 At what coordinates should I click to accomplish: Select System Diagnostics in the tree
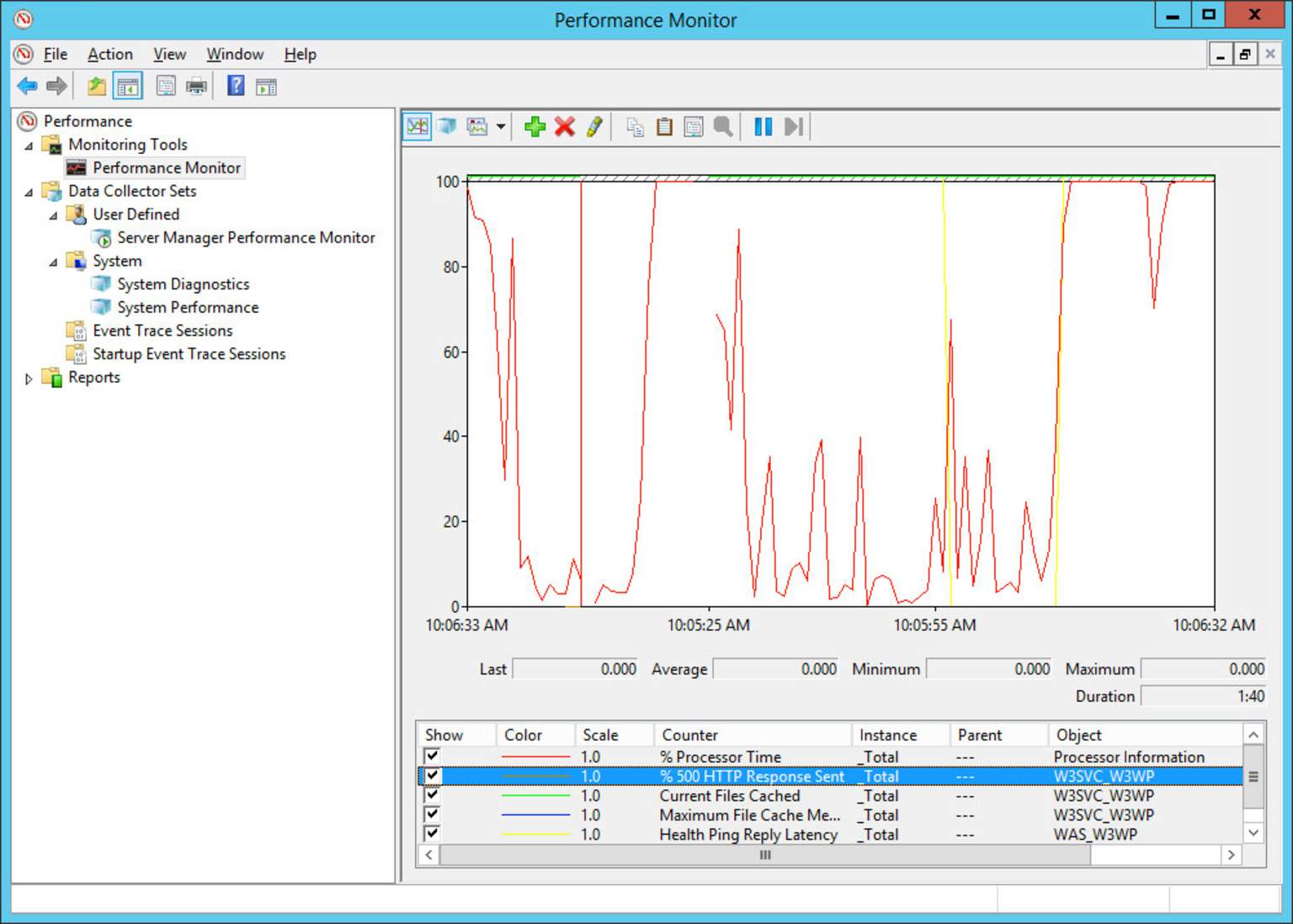[182, 284]
